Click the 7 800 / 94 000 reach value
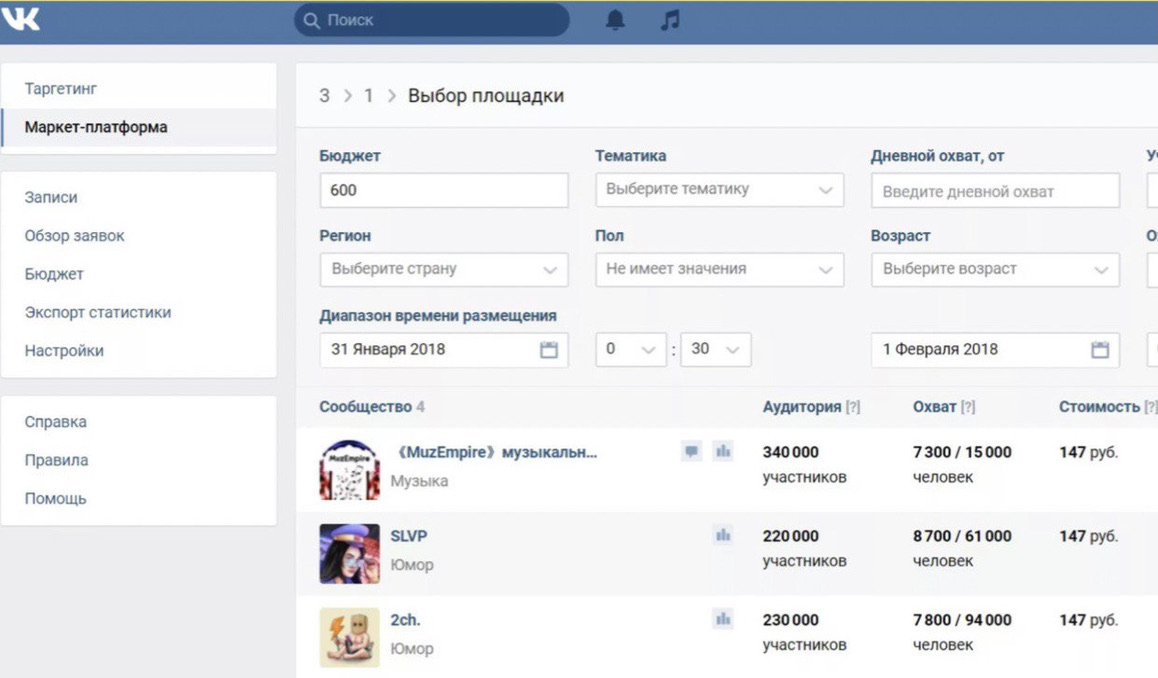 pyautogui.click(x=962, y=620)
